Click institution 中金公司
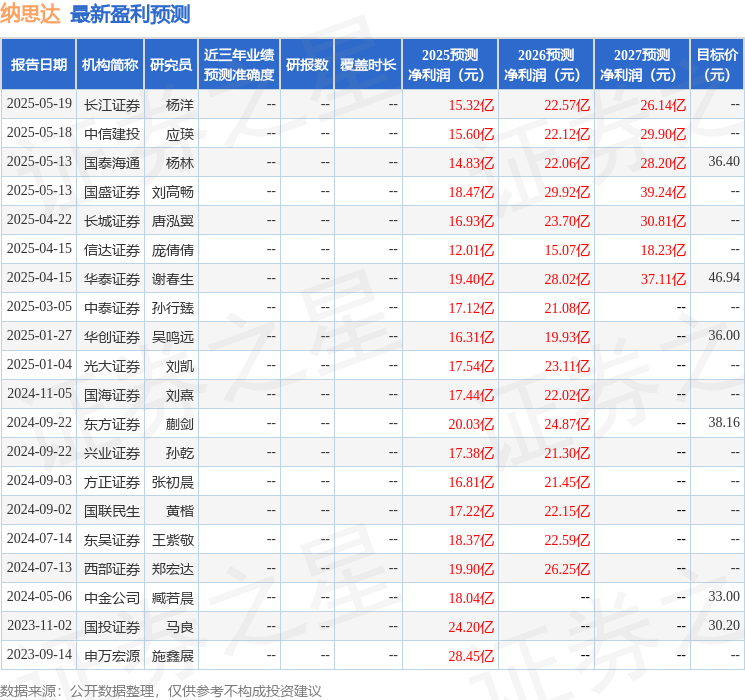This screenshot has height=700, width=745. point(112,598)
